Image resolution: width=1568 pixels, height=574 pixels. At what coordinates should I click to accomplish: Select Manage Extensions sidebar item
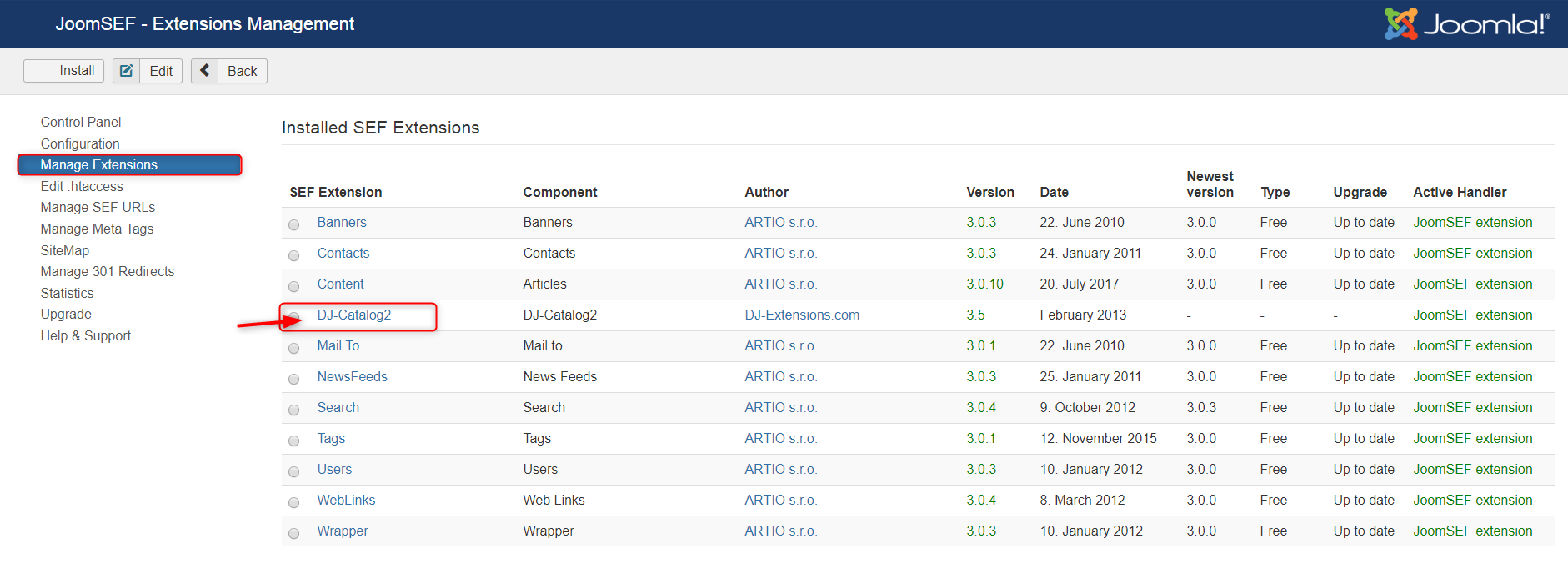click(129, 164)
